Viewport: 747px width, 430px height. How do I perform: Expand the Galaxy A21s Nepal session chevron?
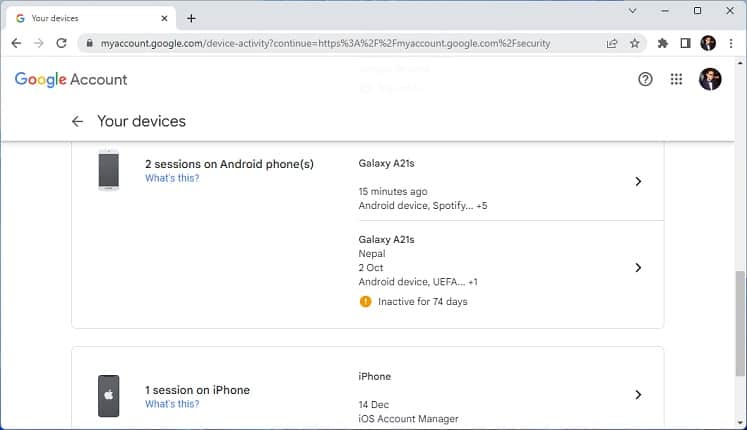click(638, 268)
